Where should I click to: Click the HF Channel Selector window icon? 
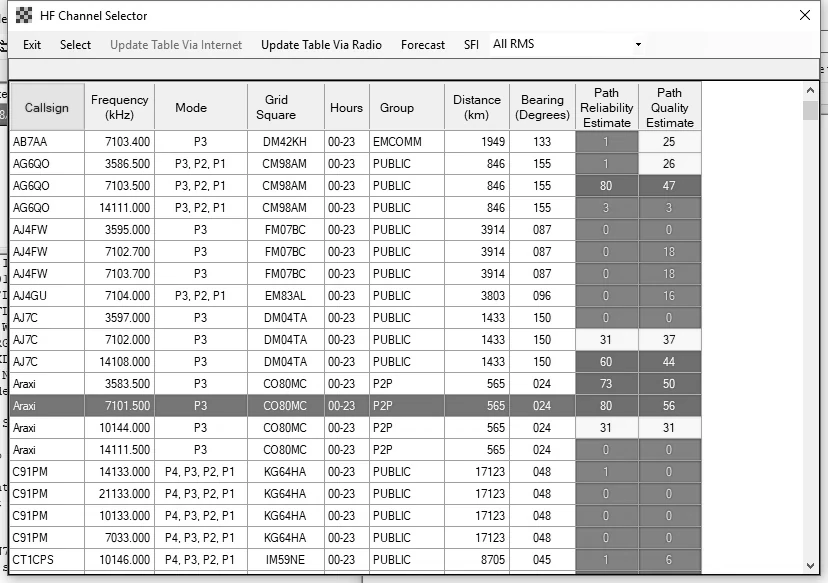click(24, 16)
